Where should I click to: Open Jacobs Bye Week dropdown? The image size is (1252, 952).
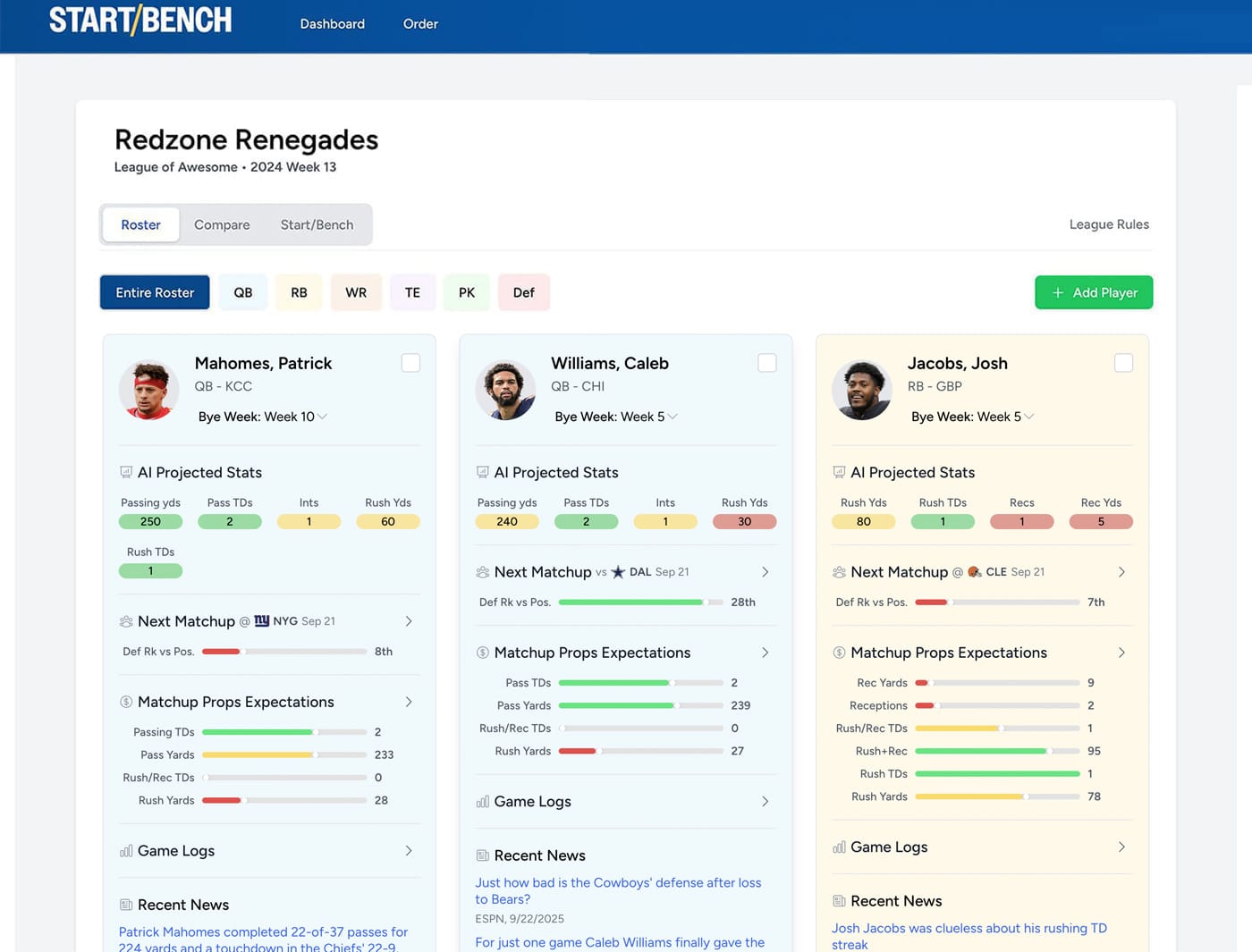[x=973, y=417]
